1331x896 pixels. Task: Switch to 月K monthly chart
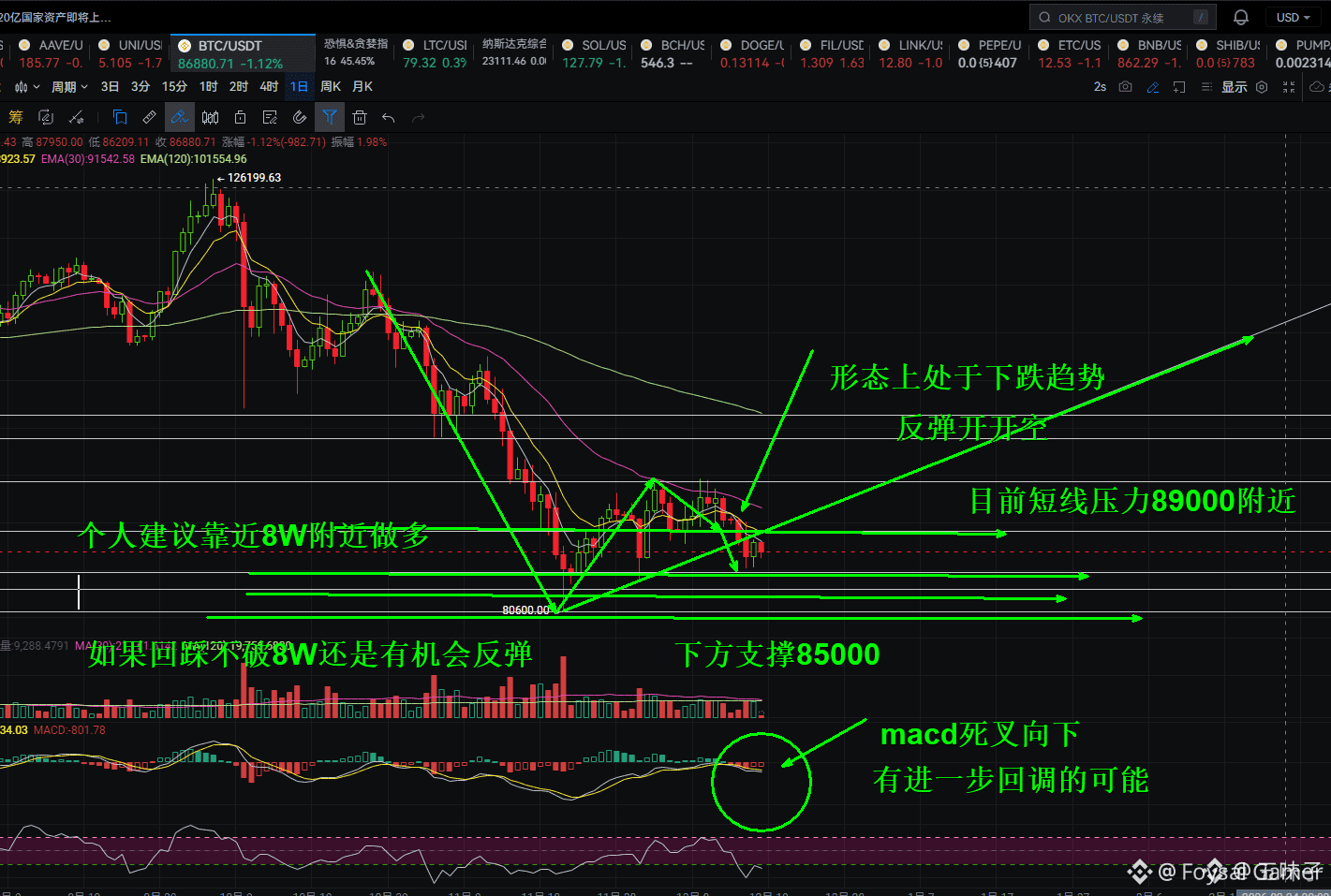pos(362,87)
